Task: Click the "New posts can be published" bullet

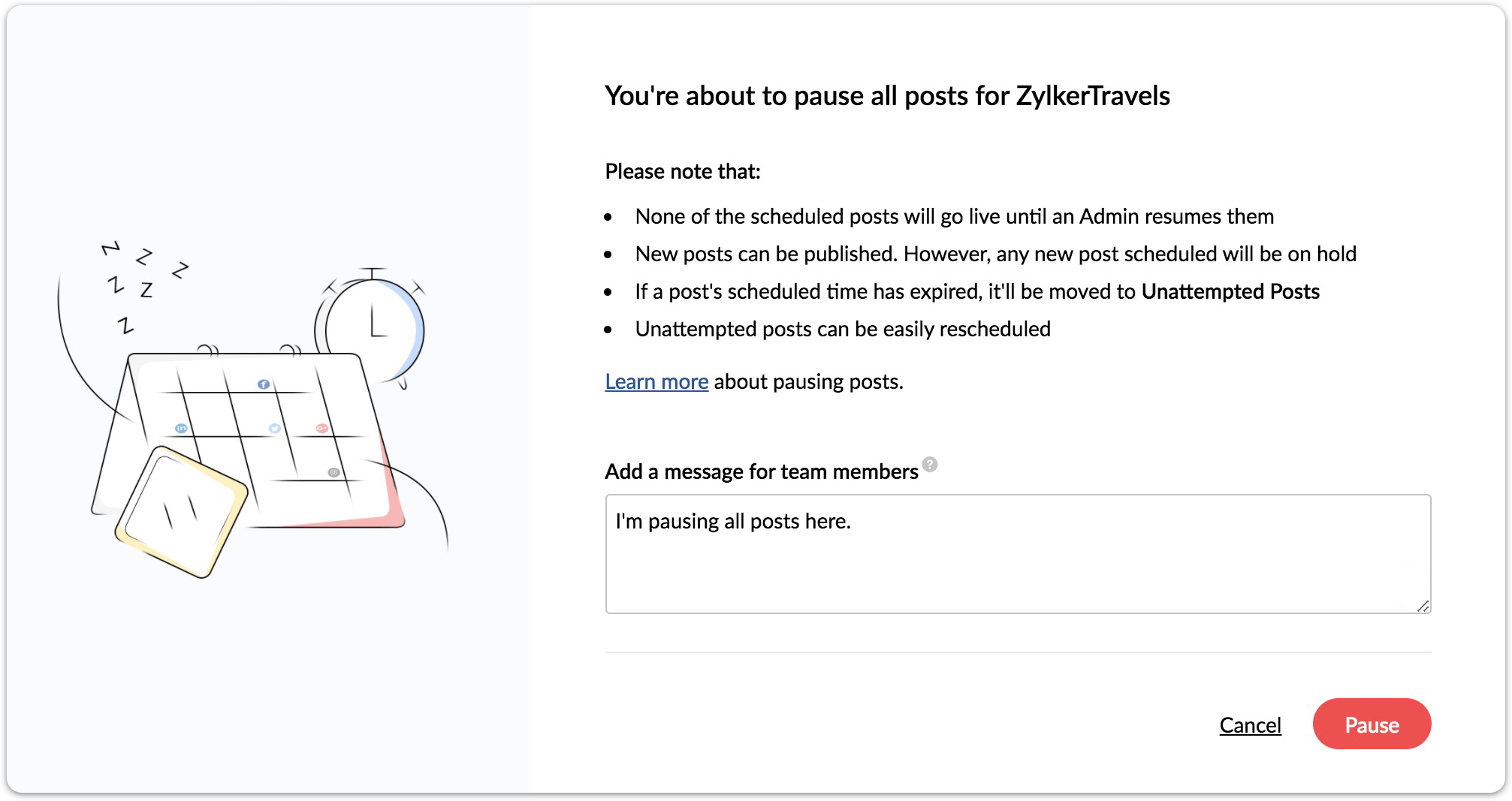Action: [x=995, y=254]
